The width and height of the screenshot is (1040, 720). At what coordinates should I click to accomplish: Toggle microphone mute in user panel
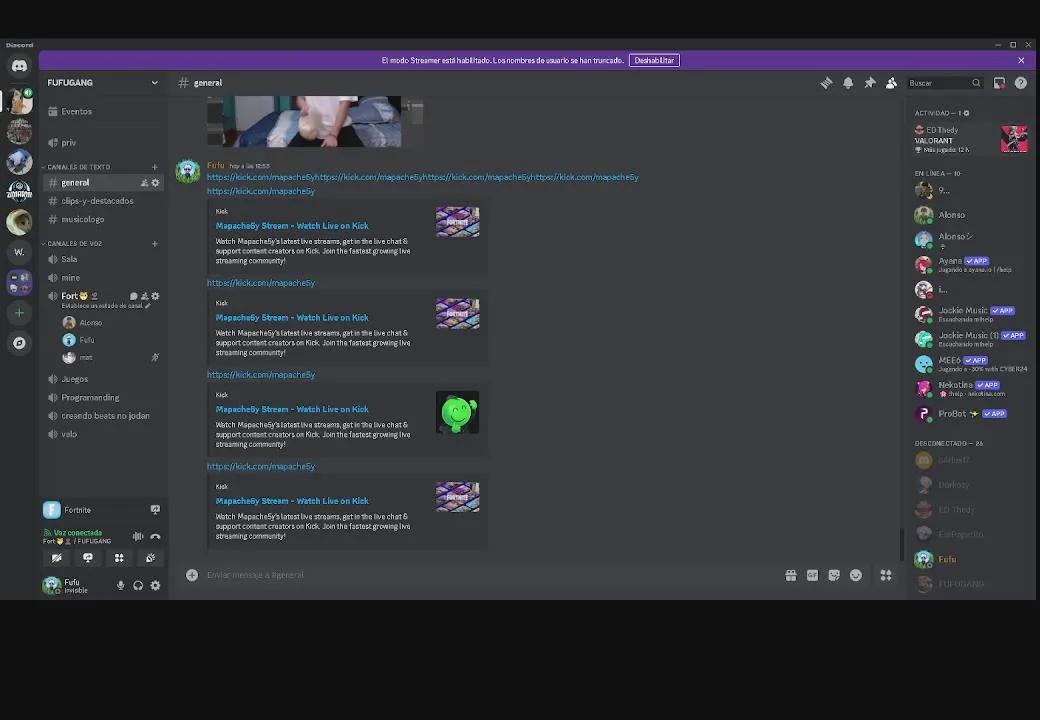(x=121, y=586)
